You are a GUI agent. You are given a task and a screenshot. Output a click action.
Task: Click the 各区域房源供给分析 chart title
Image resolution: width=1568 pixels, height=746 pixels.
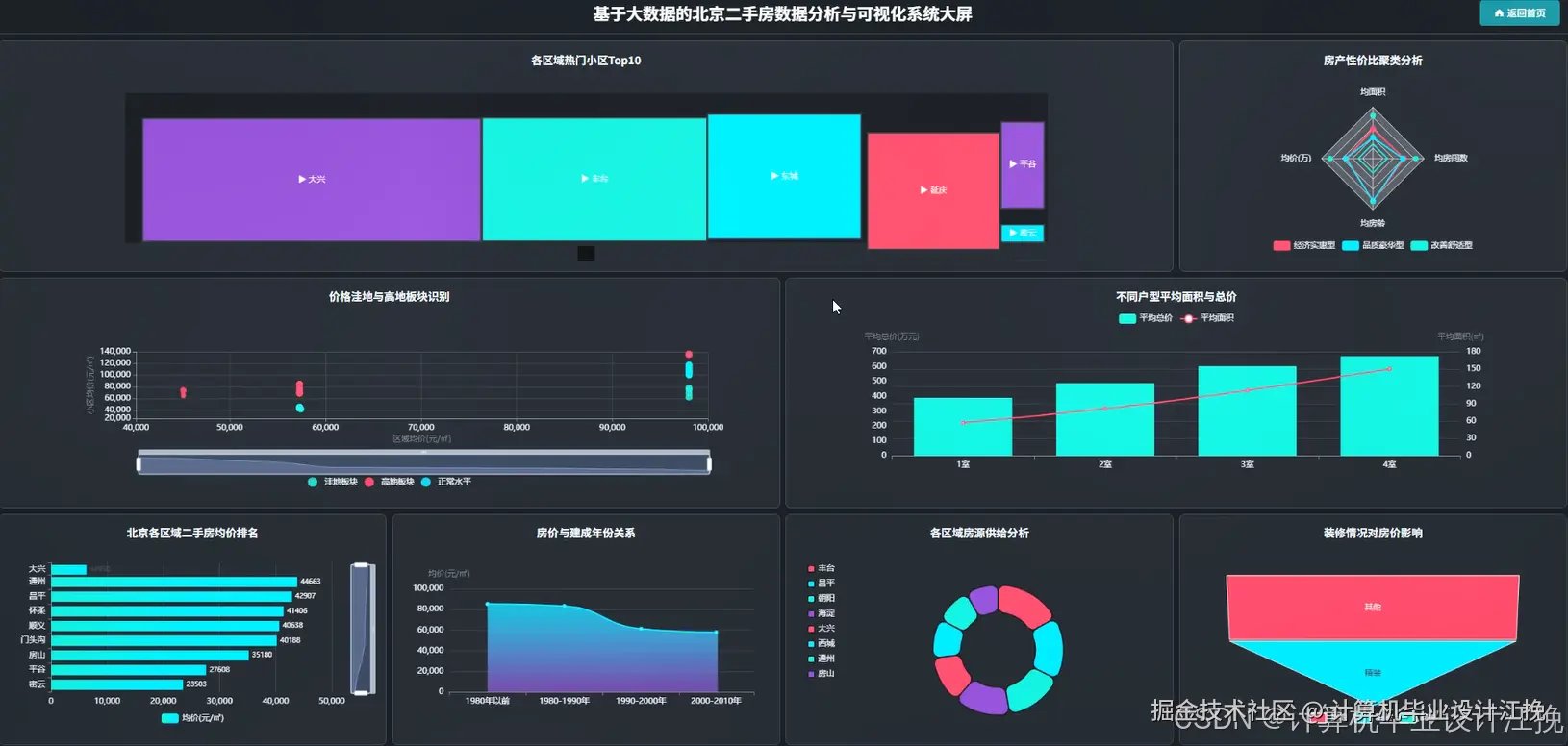tap(979, 534)
